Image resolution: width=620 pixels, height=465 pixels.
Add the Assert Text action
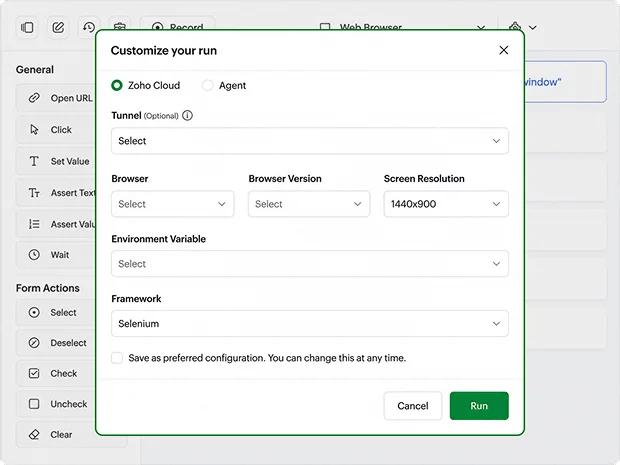pos(55,193)
